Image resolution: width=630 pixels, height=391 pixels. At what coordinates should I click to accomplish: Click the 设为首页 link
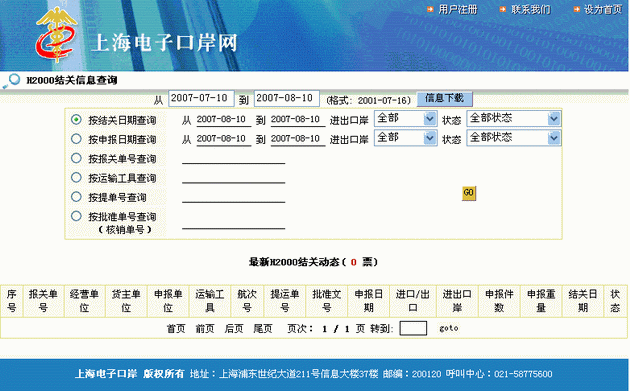(x=603, y=9)
